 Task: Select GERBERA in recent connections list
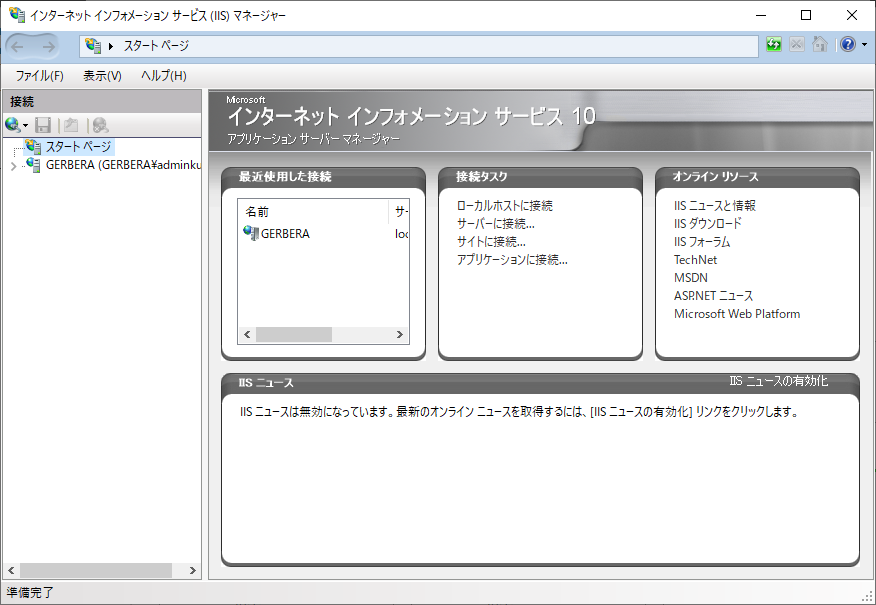pyautogui.click(x=285, y=234)
